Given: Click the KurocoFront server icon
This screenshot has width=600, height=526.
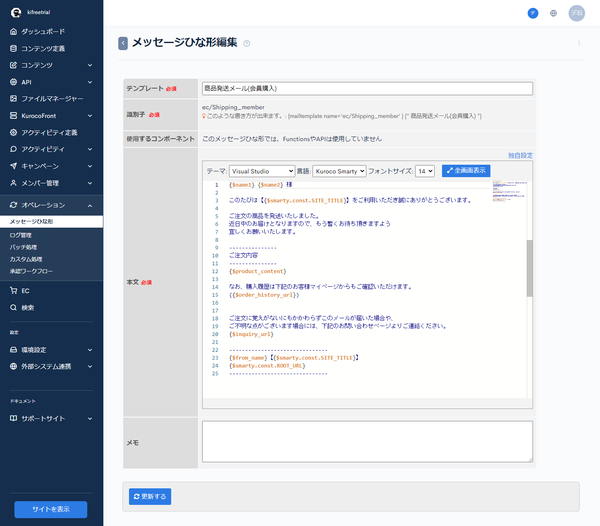Looking at the screenshot, I should pos(13,116).
